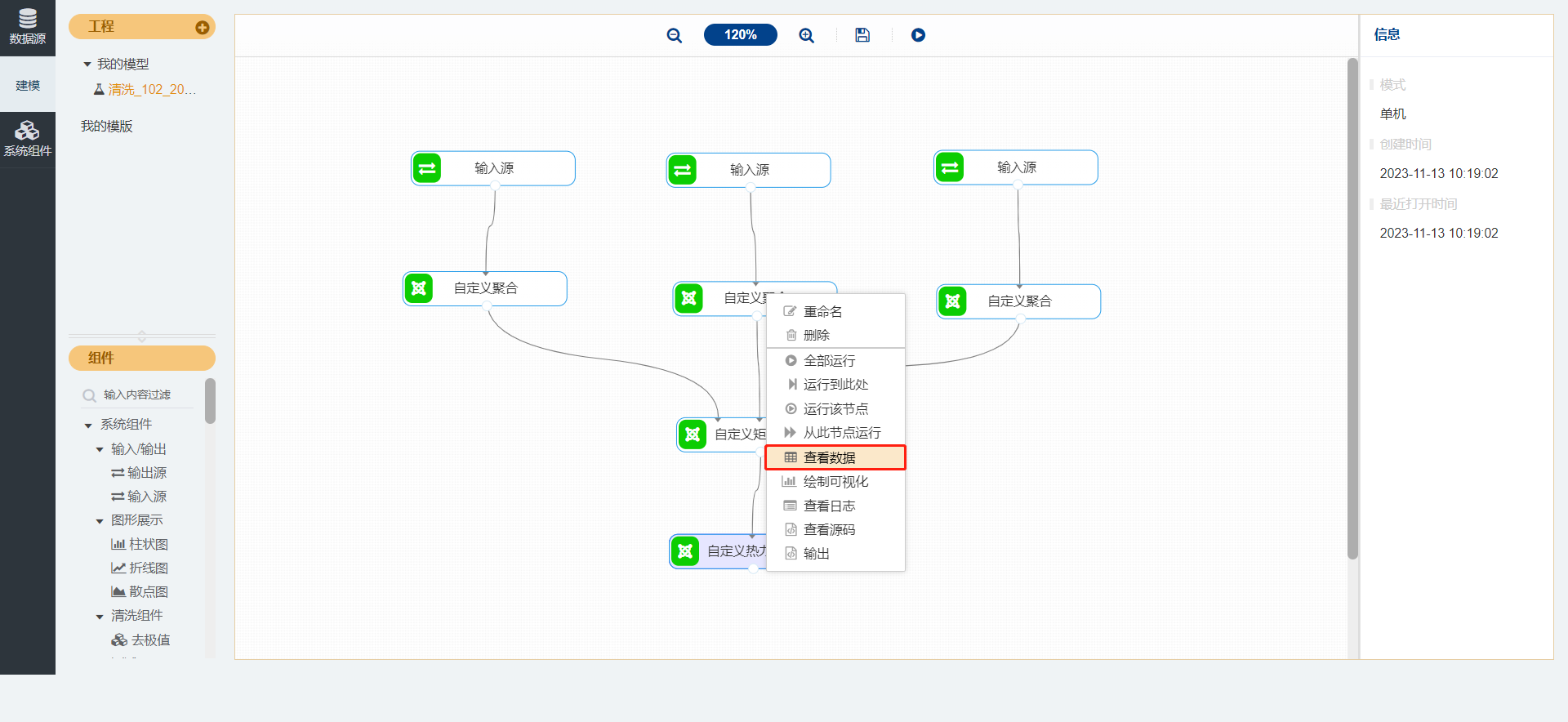Collapse the 我的模型 tree node
Screen dimensions: 1568x722
click(87, 65)
